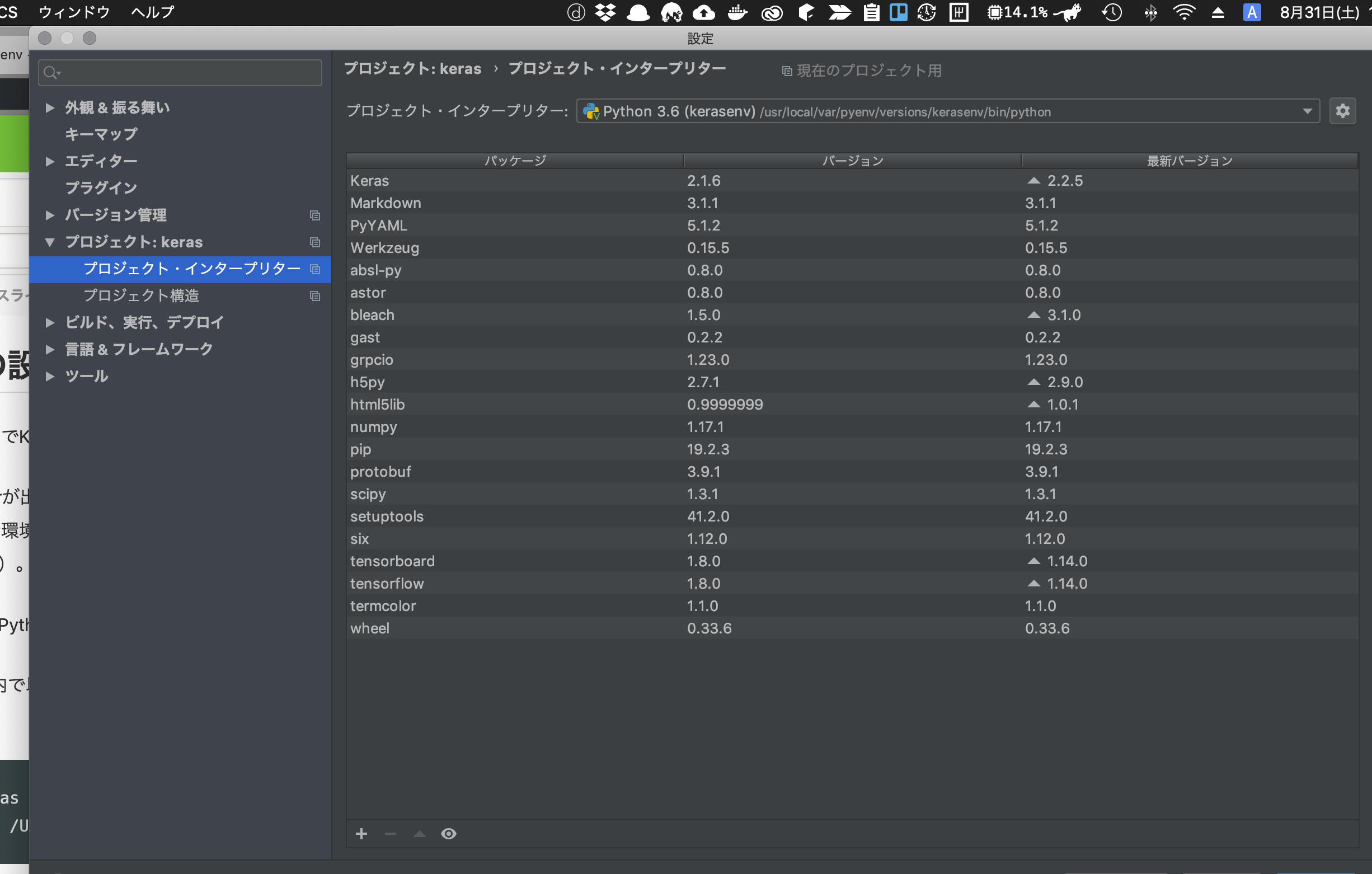Expand 外観 & 振る舞い tree node

coord(50,107)
